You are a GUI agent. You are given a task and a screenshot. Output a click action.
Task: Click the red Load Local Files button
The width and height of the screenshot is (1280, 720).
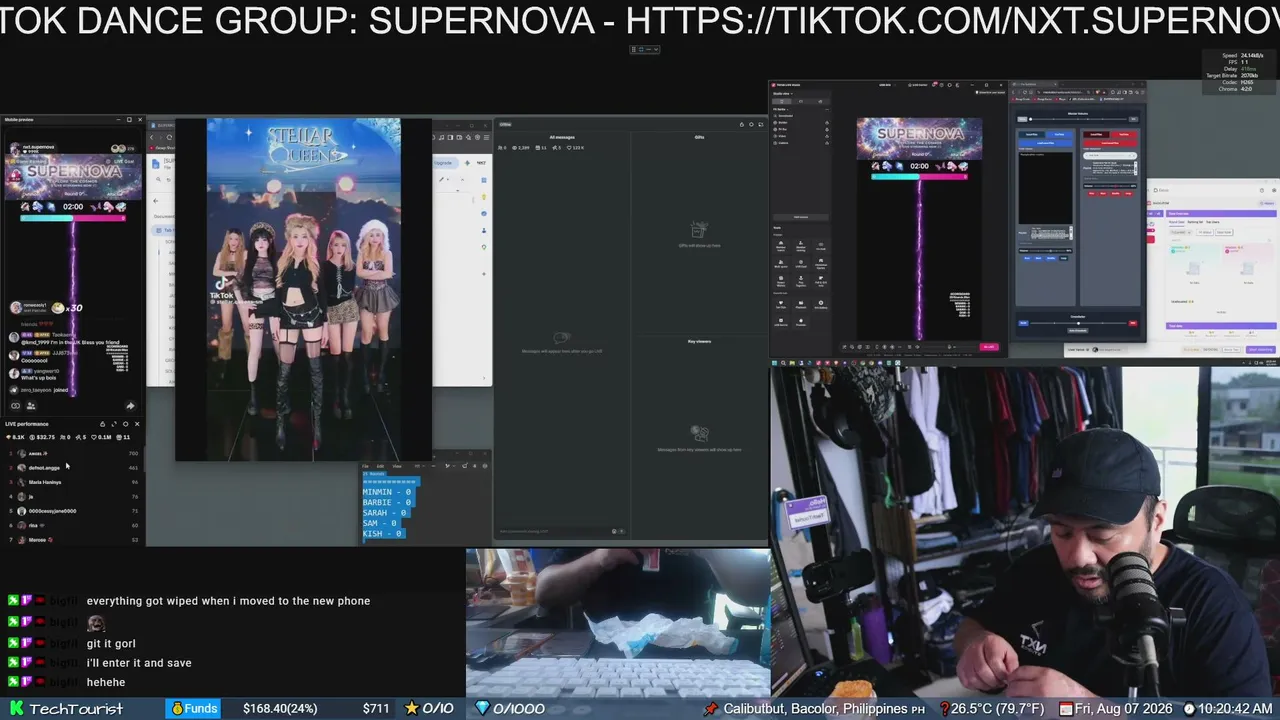pos(1110,143)
